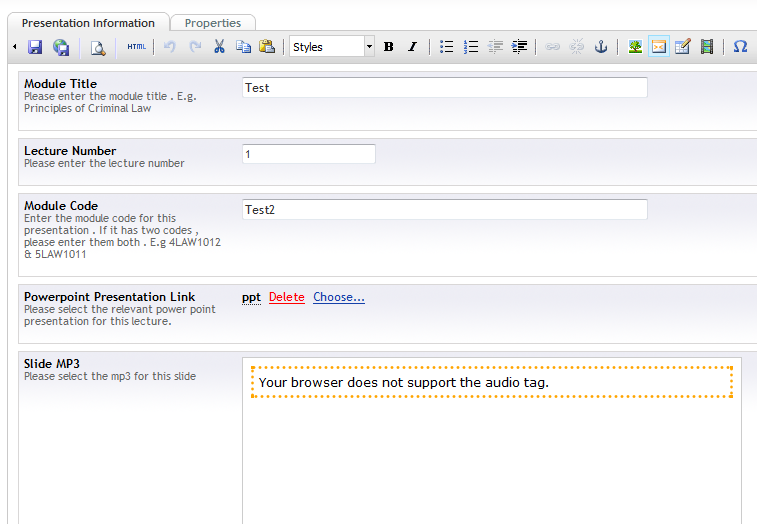The image size is (757, 524).
Task: Click the Insert link chain icon
Action: click(x=552, y=47)
